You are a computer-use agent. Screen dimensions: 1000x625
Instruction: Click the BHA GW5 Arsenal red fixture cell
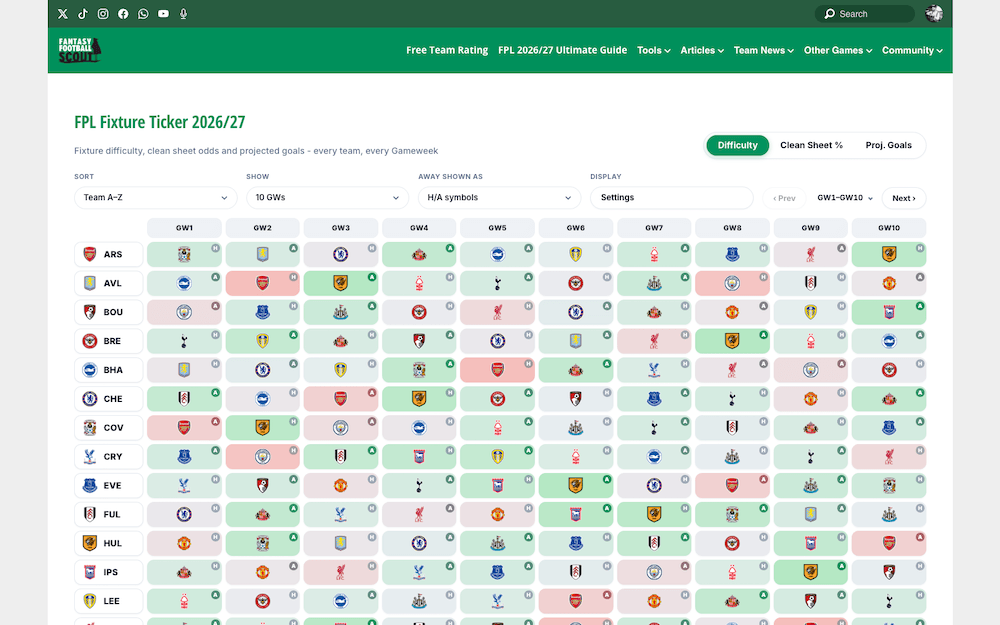tap(497, 370)
